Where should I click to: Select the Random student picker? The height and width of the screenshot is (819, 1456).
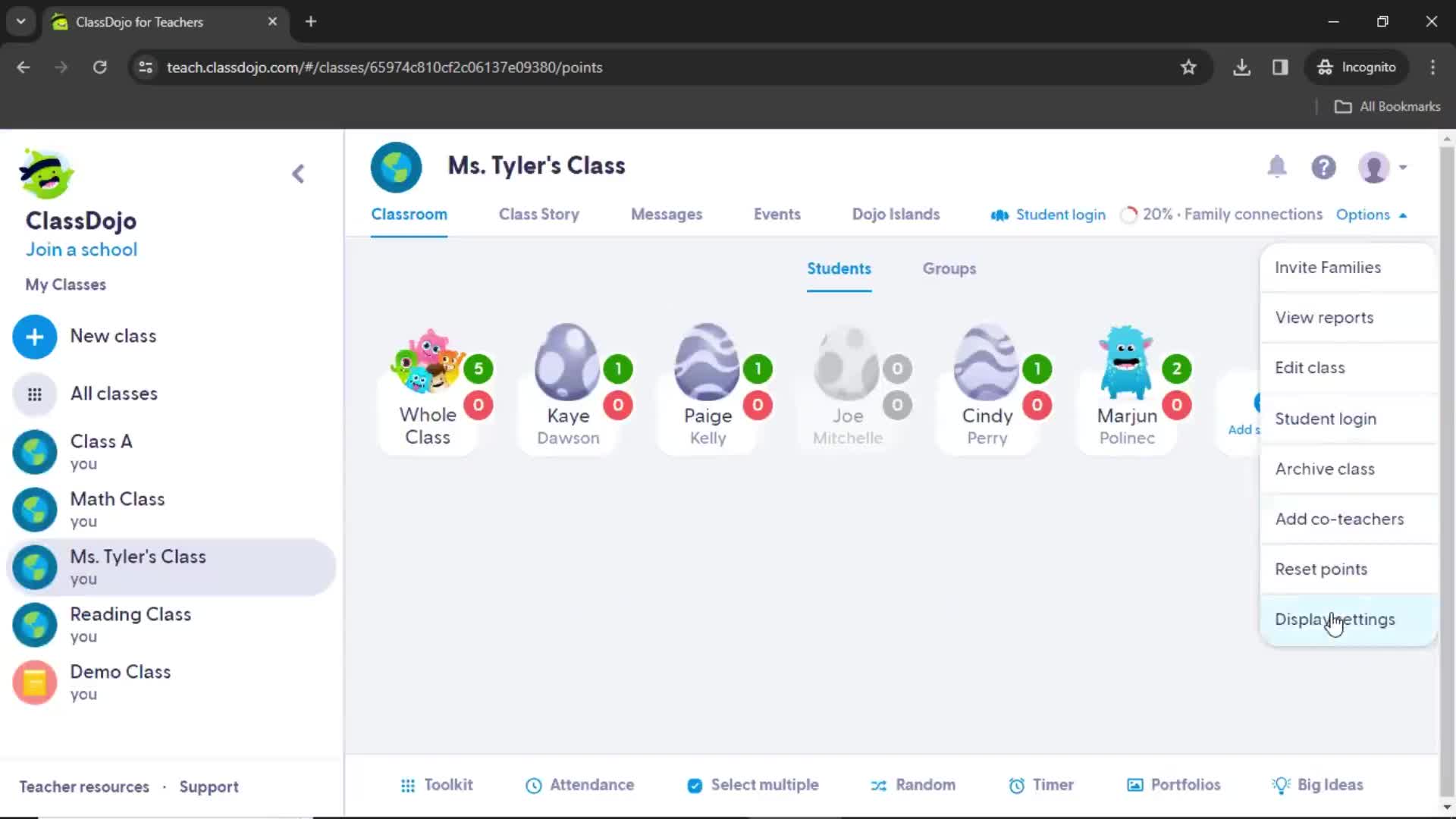point(911,785)
